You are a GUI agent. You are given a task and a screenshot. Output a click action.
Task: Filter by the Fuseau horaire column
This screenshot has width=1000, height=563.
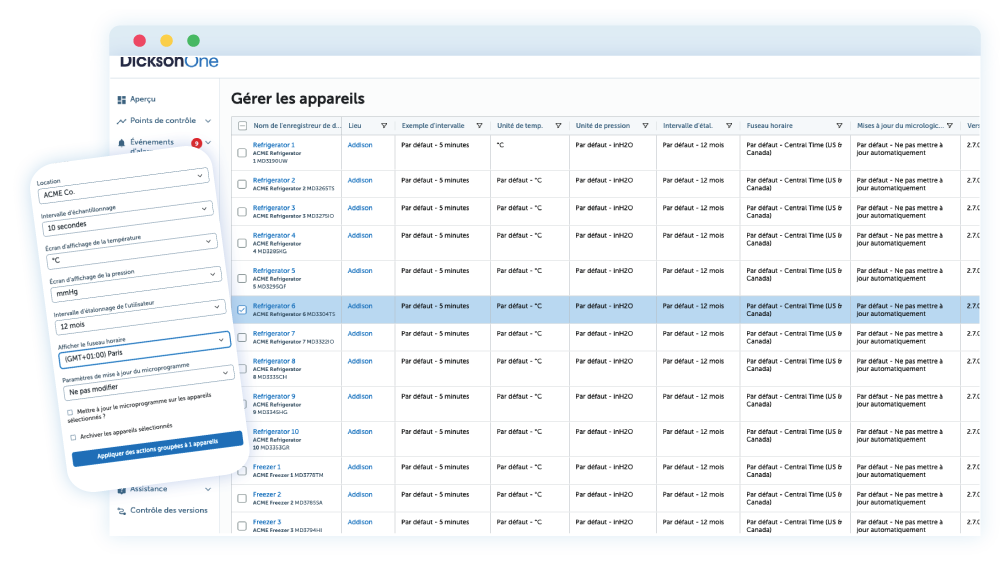pos(838,126)
